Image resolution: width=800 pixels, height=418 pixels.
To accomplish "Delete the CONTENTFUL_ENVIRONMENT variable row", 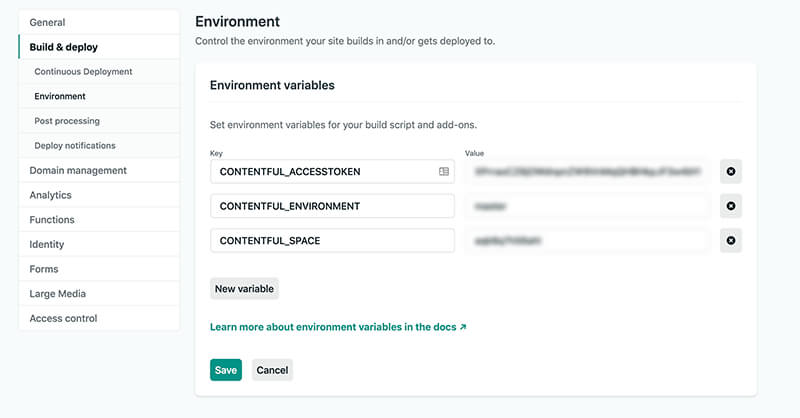I will click(x=730, y=206).
